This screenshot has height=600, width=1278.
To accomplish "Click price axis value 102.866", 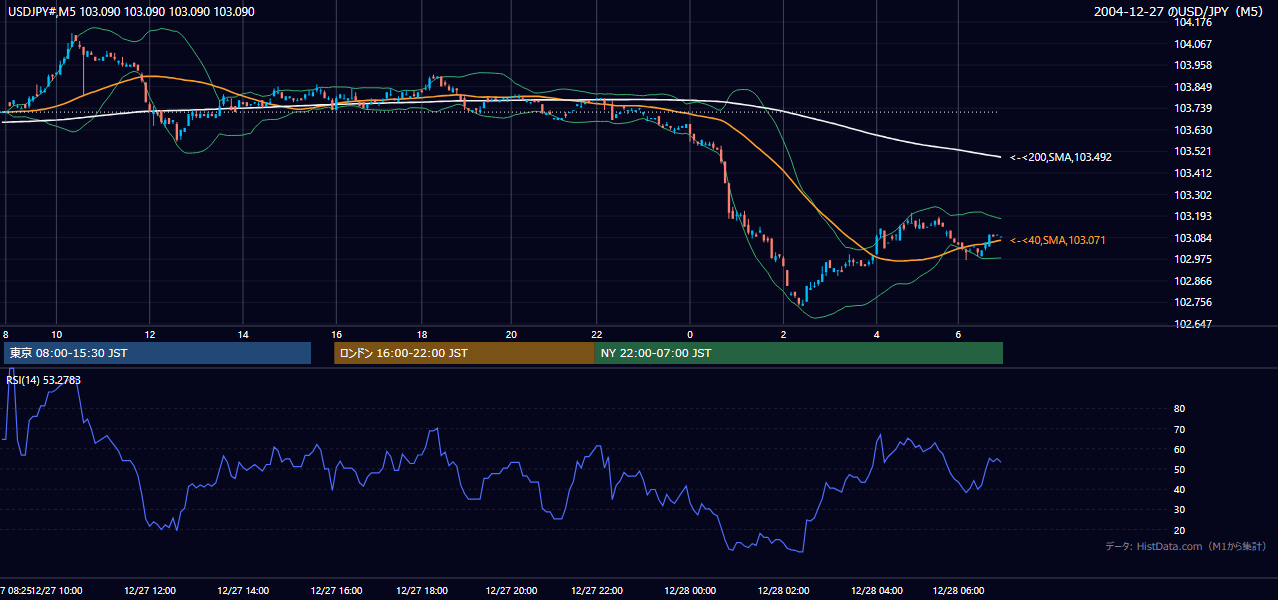I will (1192, 281).
